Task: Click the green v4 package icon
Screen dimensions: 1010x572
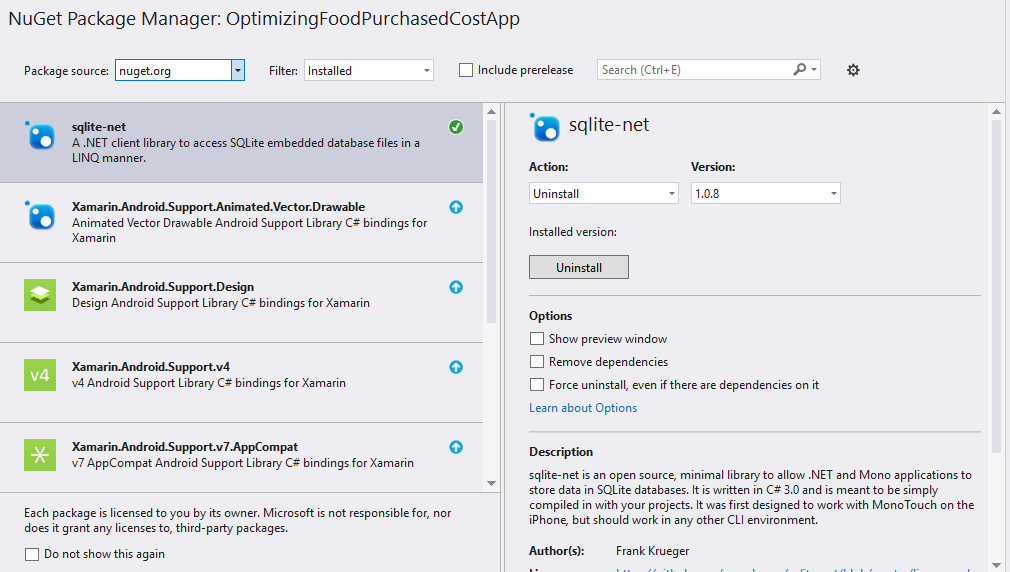Action: point(40,375)
